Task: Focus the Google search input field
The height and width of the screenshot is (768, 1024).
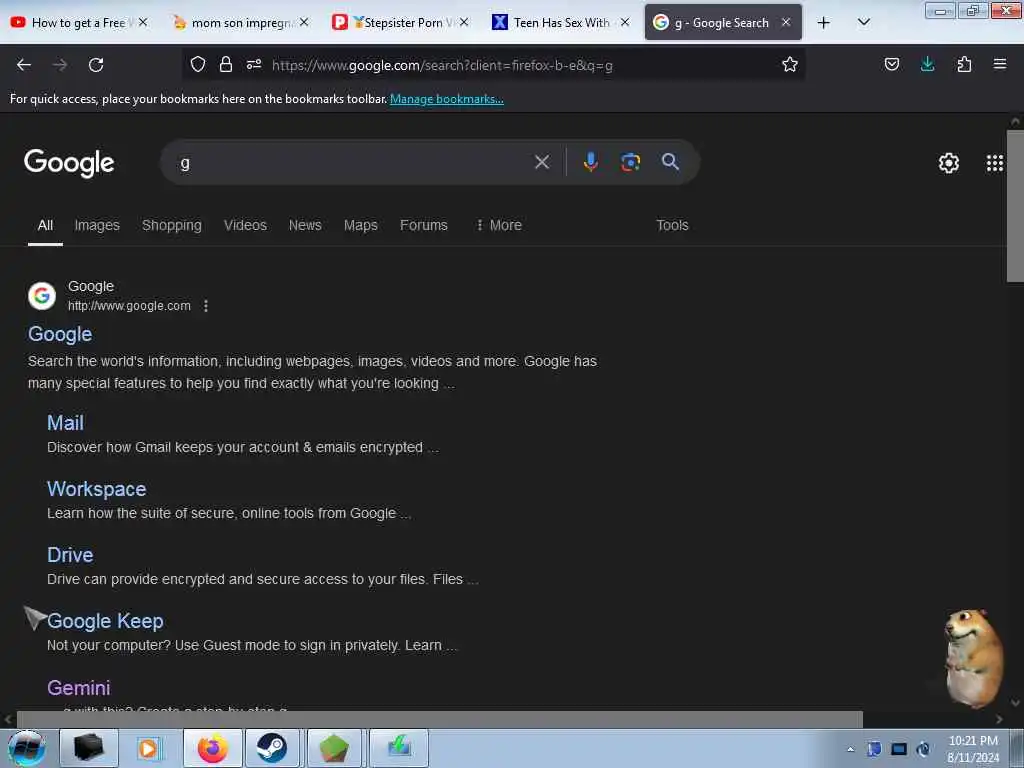Action: point(353,162)
